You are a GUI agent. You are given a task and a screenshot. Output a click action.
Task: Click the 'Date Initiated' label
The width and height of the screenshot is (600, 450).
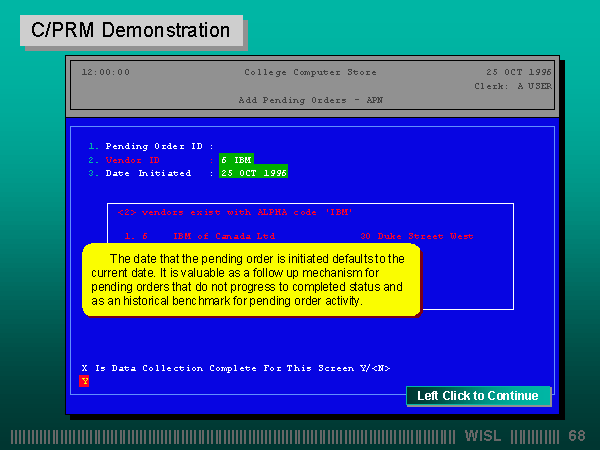click(148, 173)
